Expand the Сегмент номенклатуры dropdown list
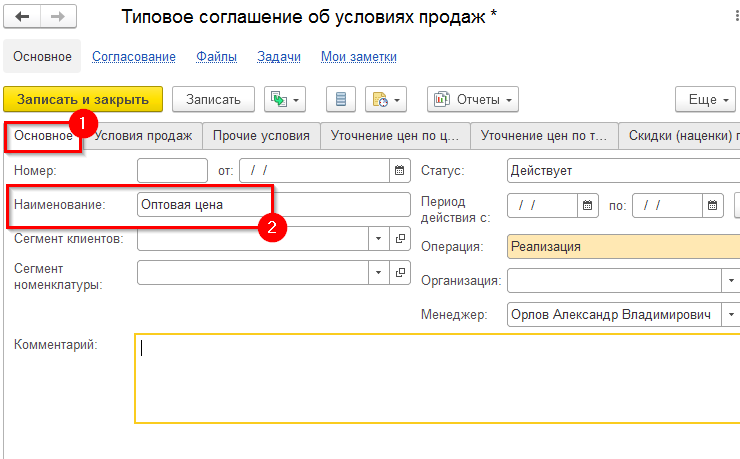This screenshot has width=740, height=459. click(378, 272)
